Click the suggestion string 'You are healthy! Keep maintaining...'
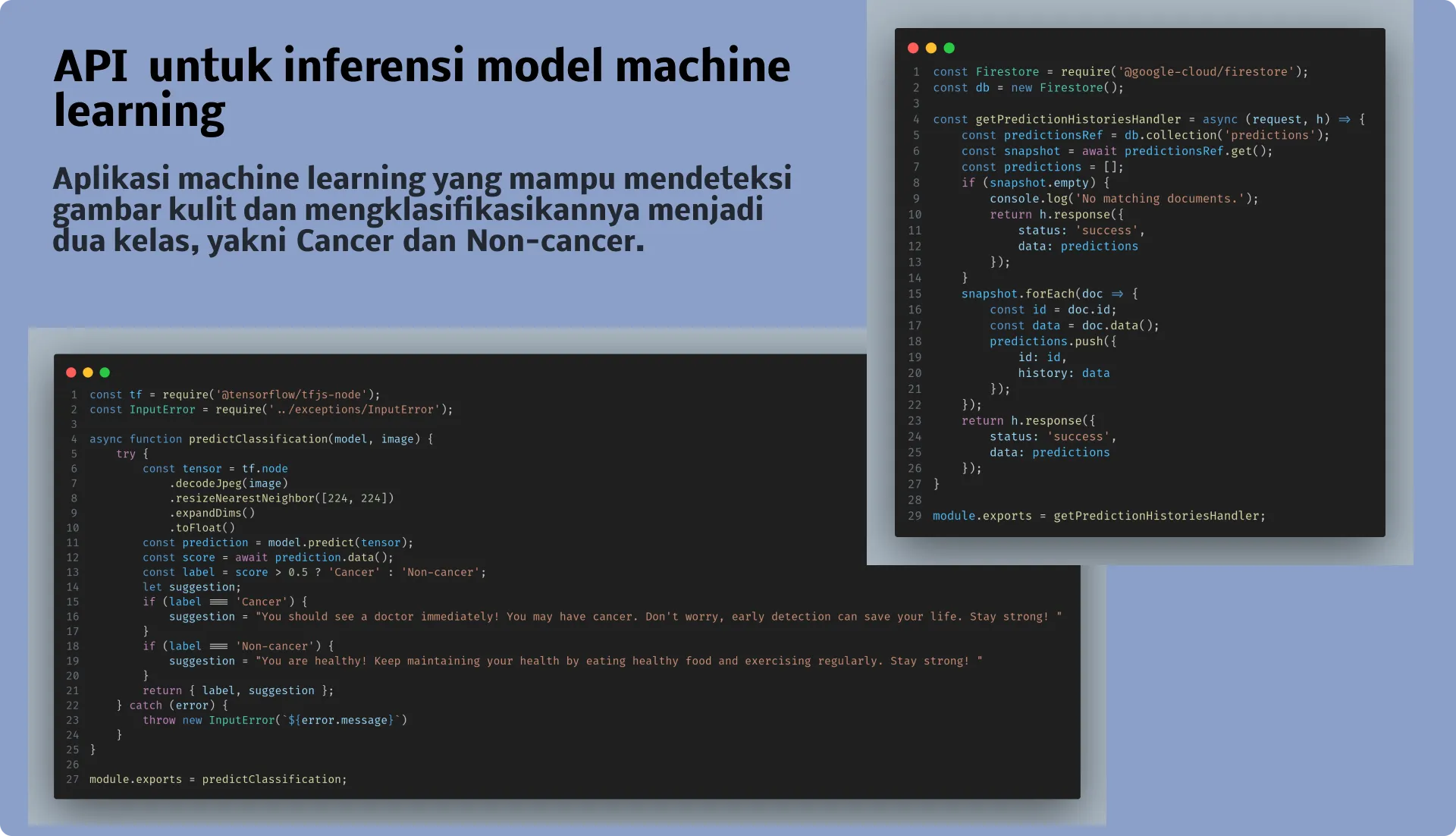Image resolution: width=1456 pixels, height=836 pixels. coord(619,661)
